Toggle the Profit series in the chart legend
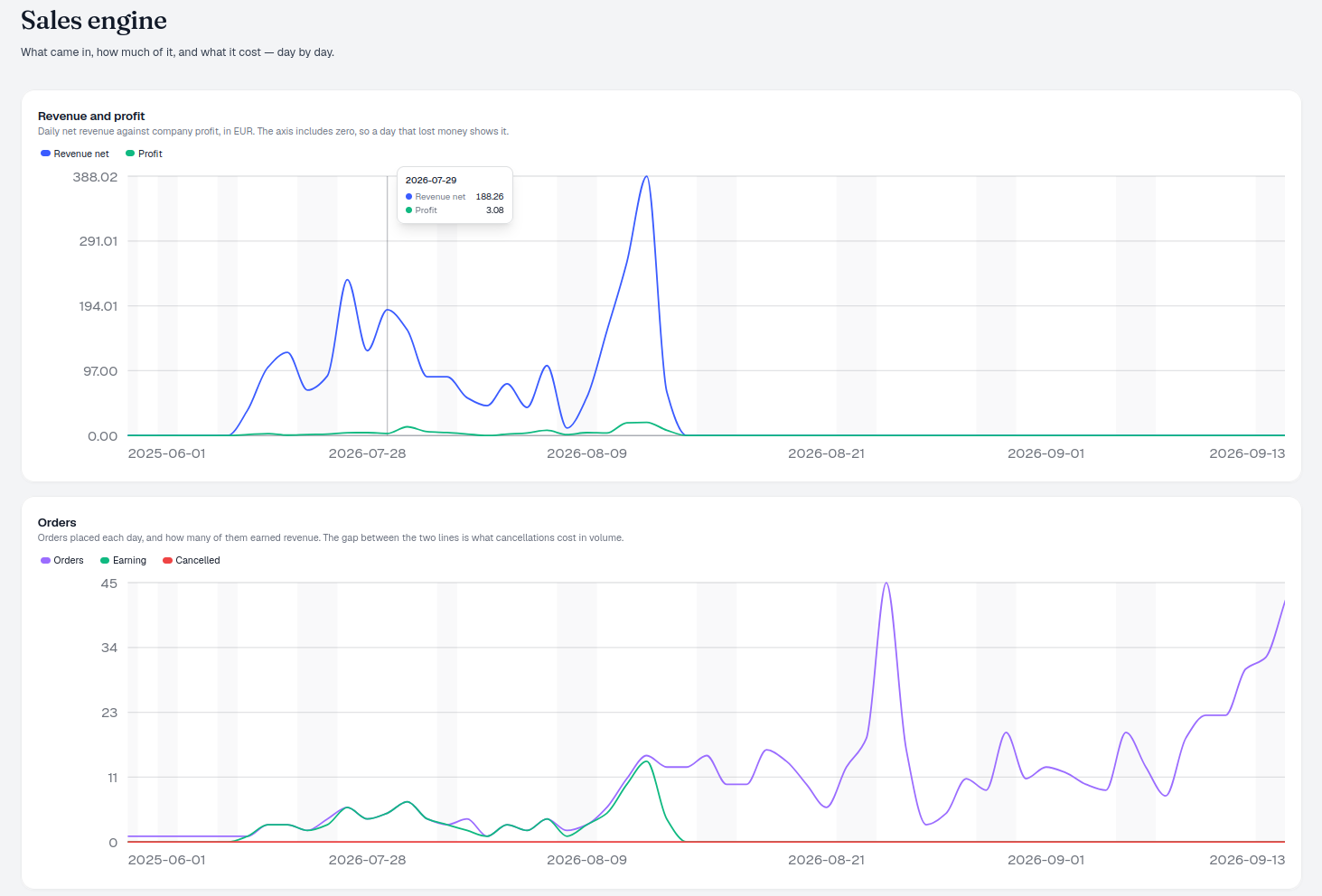The image size is (1322, 896). [144, 154]
